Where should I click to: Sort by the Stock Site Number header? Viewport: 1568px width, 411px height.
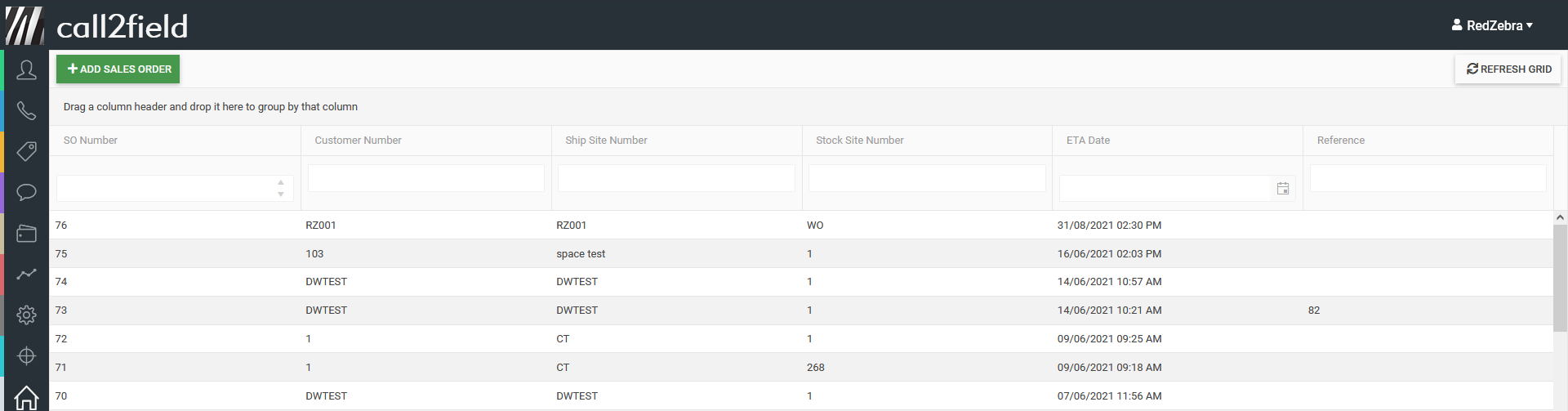tap(859, 141)
